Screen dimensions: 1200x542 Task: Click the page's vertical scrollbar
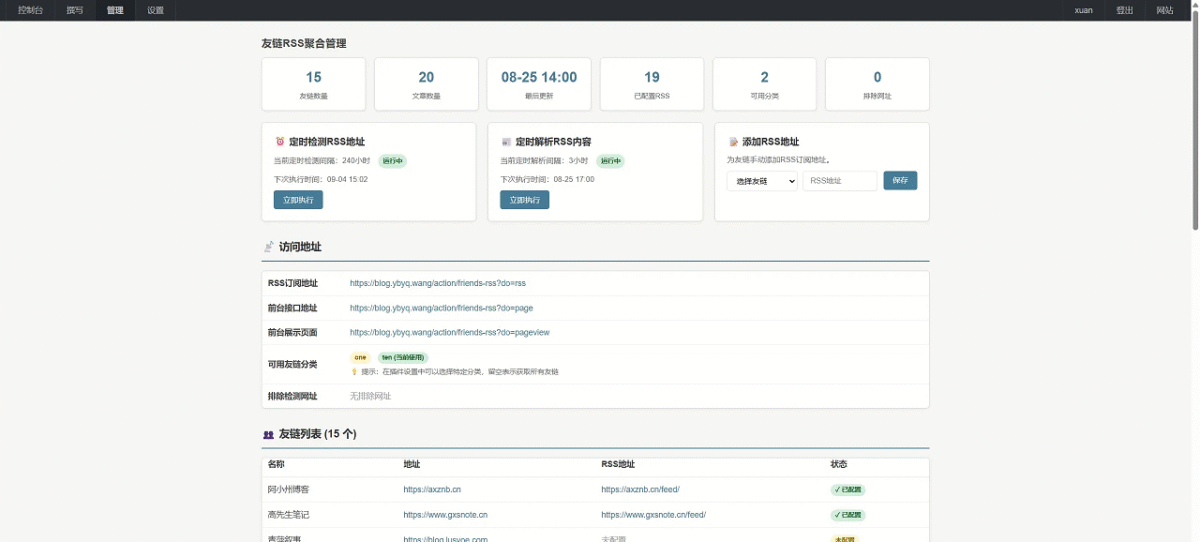click(1195, 120)
